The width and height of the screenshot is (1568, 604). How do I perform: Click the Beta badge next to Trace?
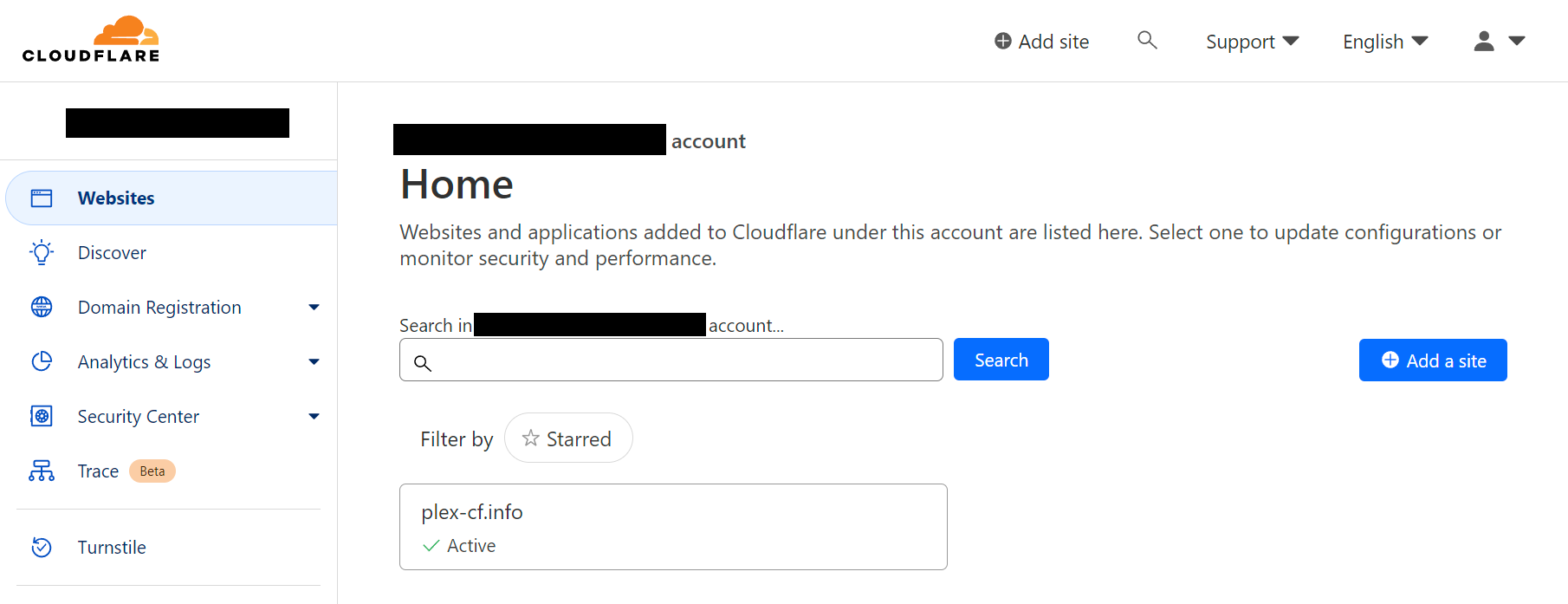coord(152,471)
